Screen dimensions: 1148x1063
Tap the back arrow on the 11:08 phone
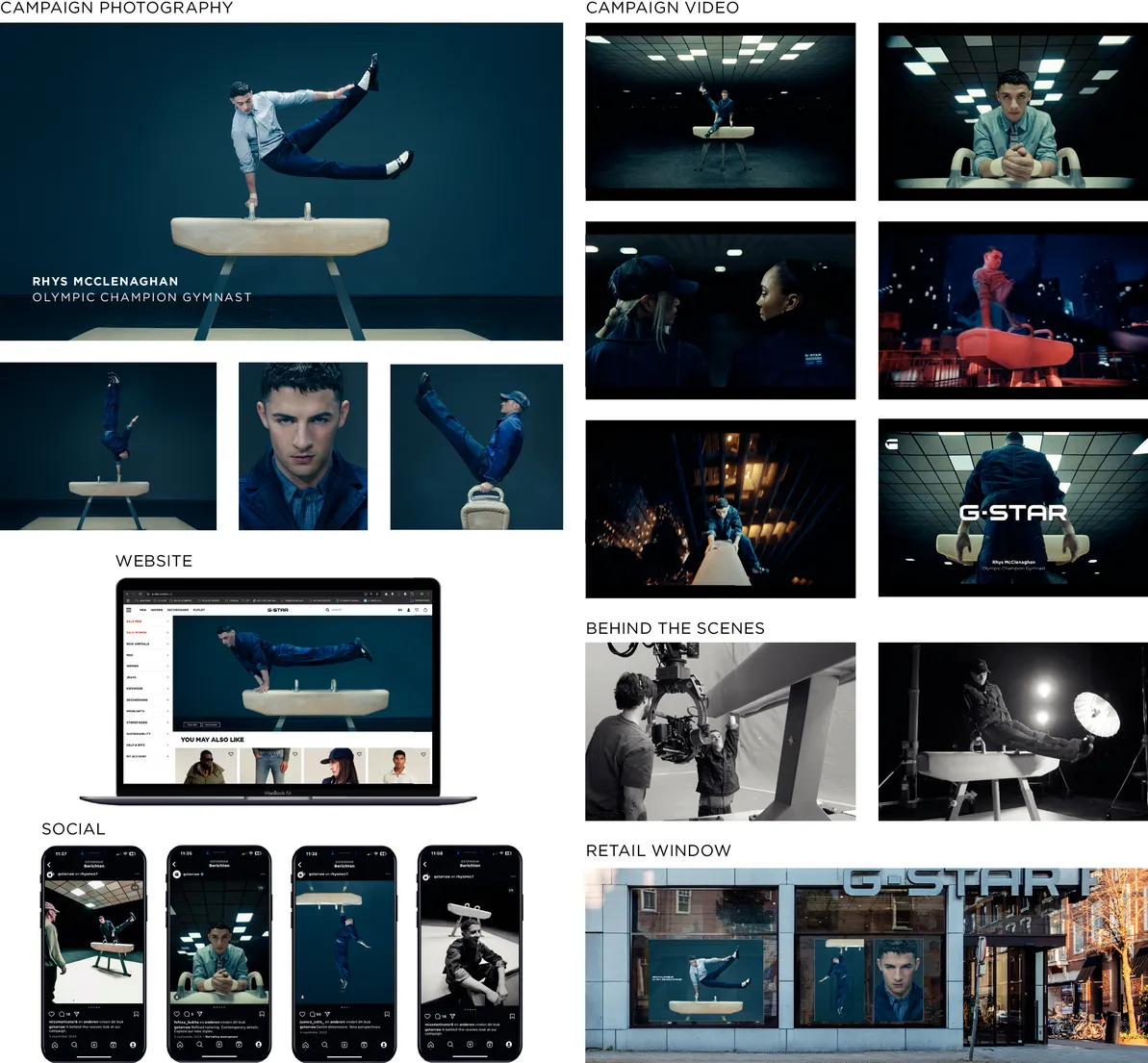pyautogui.click(x=424, y=865)
